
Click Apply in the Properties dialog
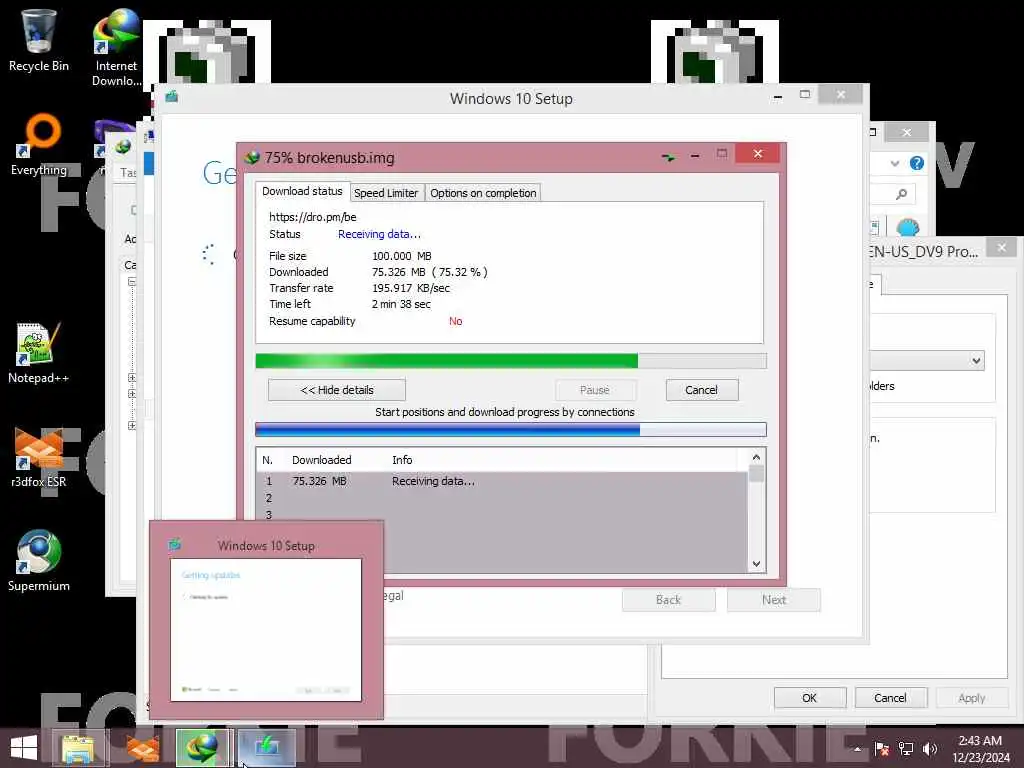pyautogui.click(x=972, y=697)
